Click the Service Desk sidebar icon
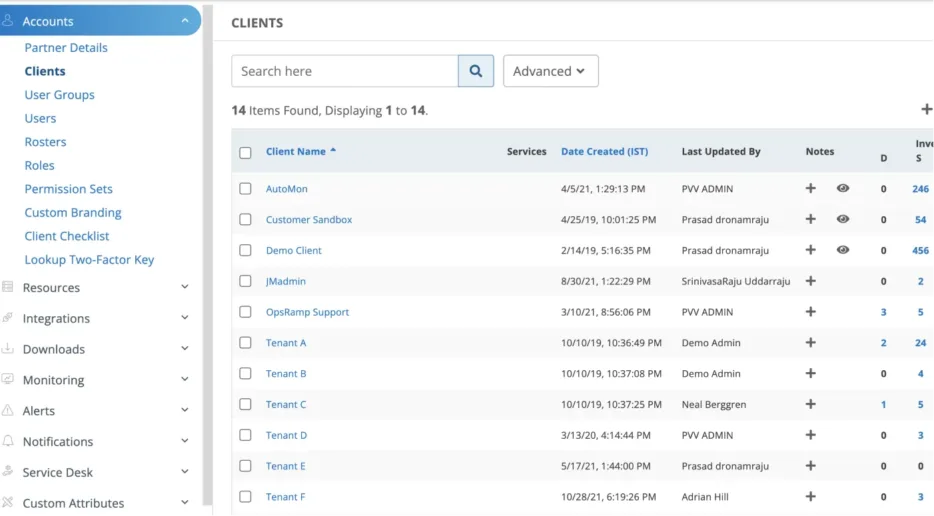The image size is (934, 516). click(x=8, y=471)
